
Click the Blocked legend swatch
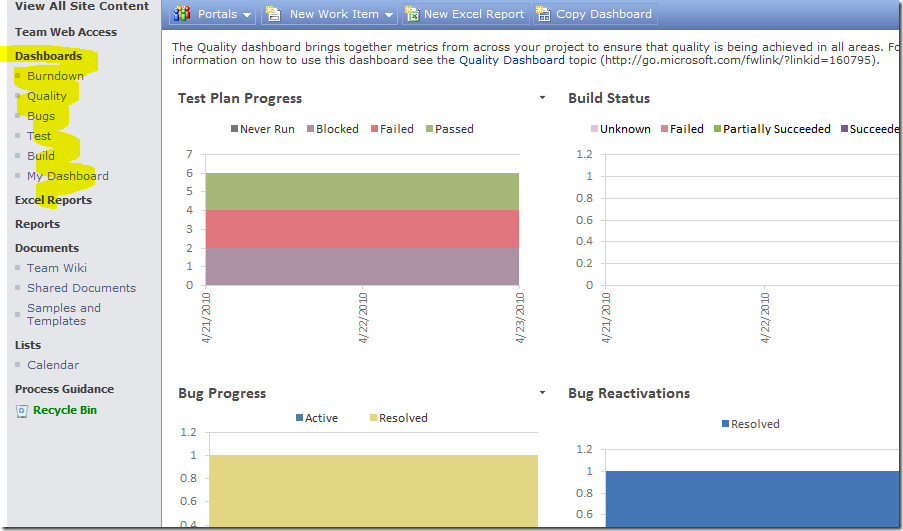pyautogui.click(x=310, y=128)
